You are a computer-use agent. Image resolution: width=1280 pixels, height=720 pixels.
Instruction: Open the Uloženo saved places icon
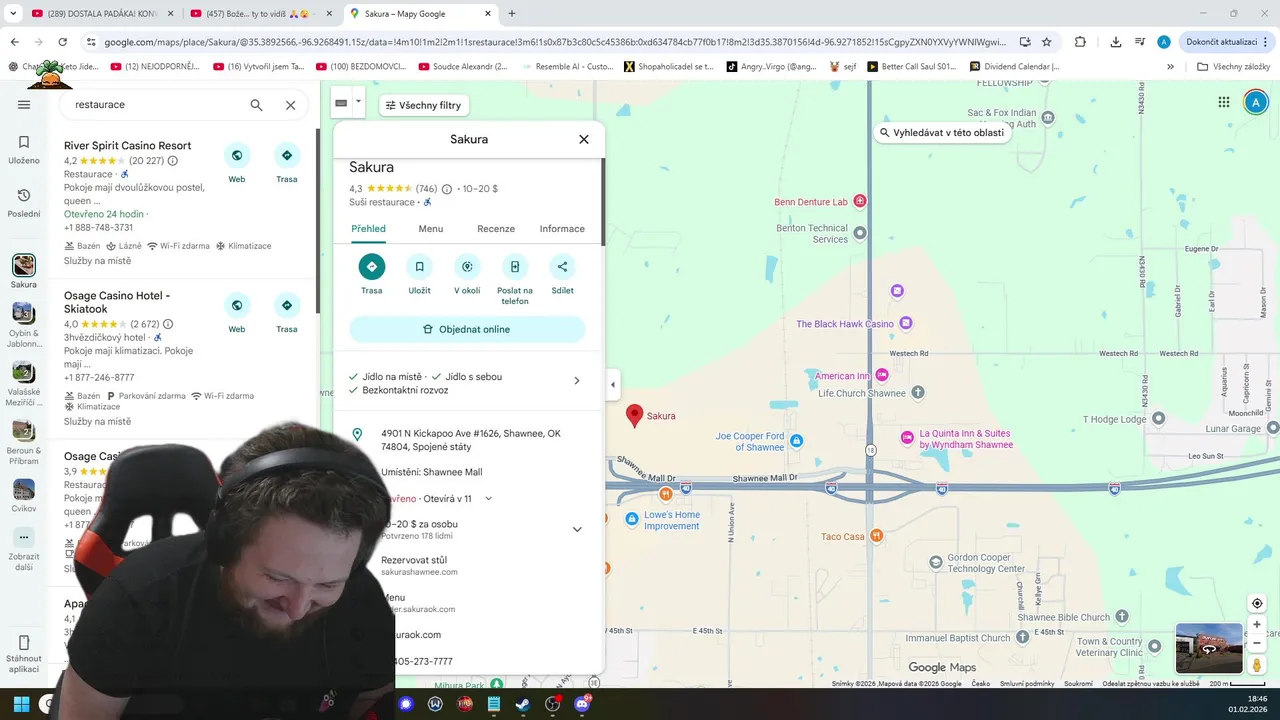(24, 142)
